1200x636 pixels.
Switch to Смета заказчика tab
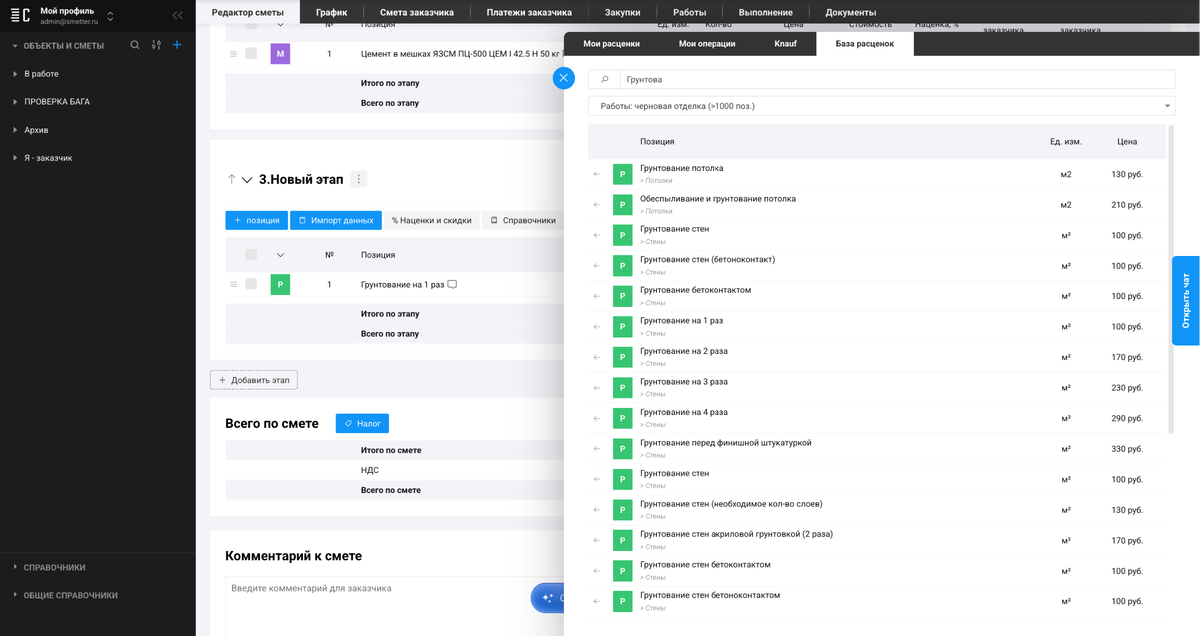(417, 12)
